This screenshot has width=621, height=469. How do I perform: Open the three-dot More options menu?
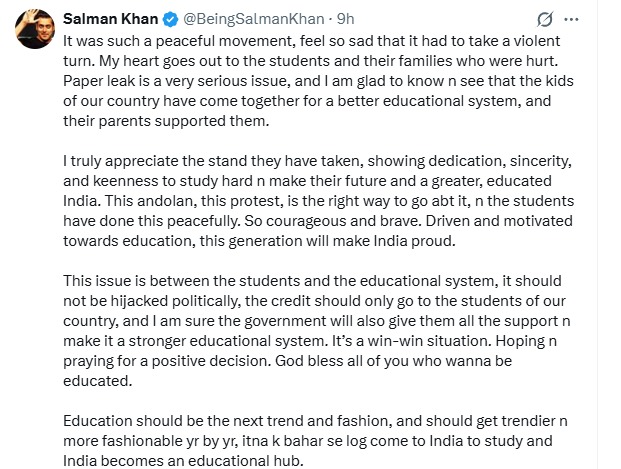tap(571, 19)
